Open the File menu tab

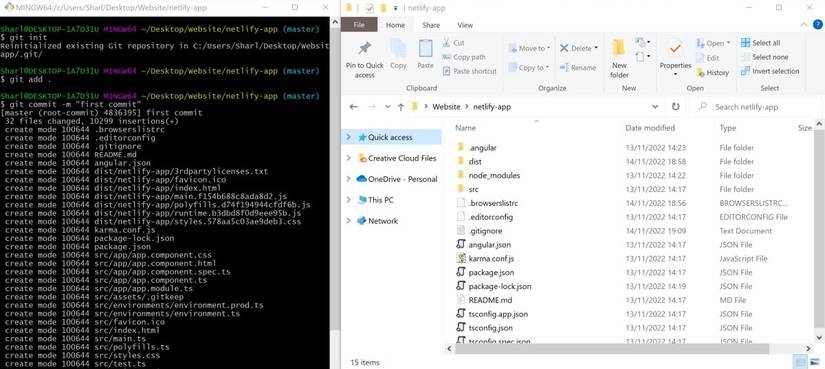(359, 25)
